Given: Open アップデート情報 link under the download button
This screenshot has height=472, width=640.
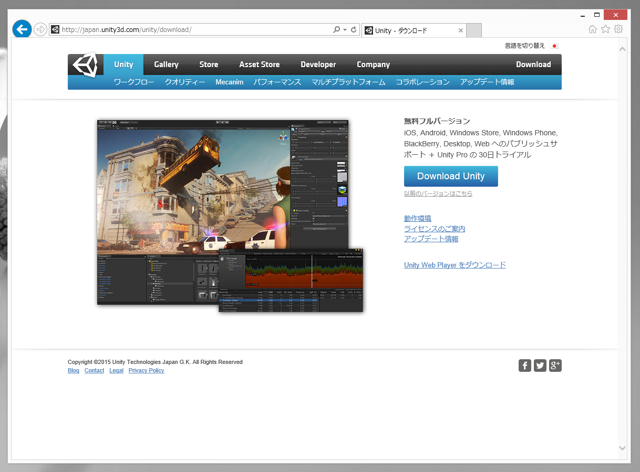Looking at the screenshot, I should 431,239.
